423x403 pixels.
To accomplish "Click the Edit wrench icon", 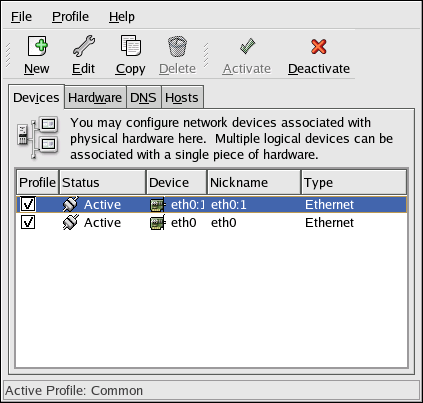I will coord(84,46).
